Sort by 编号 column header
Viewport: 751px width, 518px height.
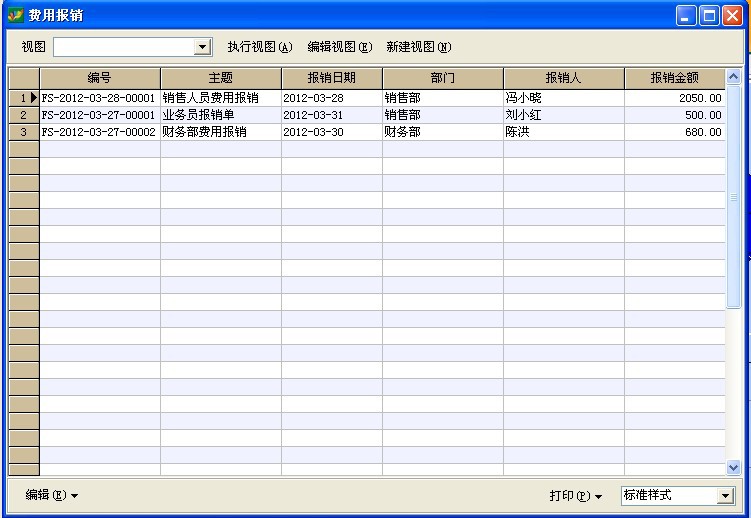pos(100,78)
